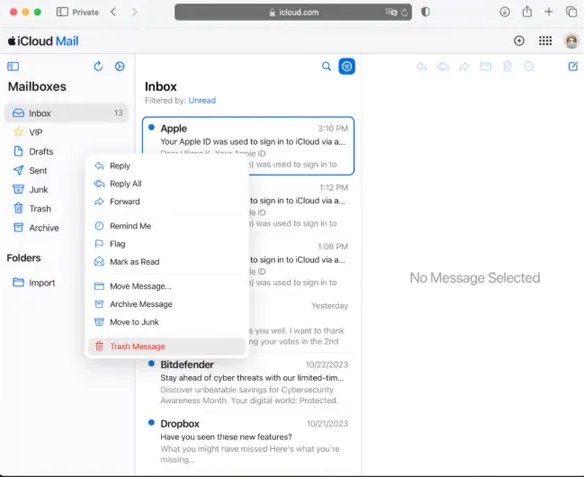Click the Private browsing label

85,12
